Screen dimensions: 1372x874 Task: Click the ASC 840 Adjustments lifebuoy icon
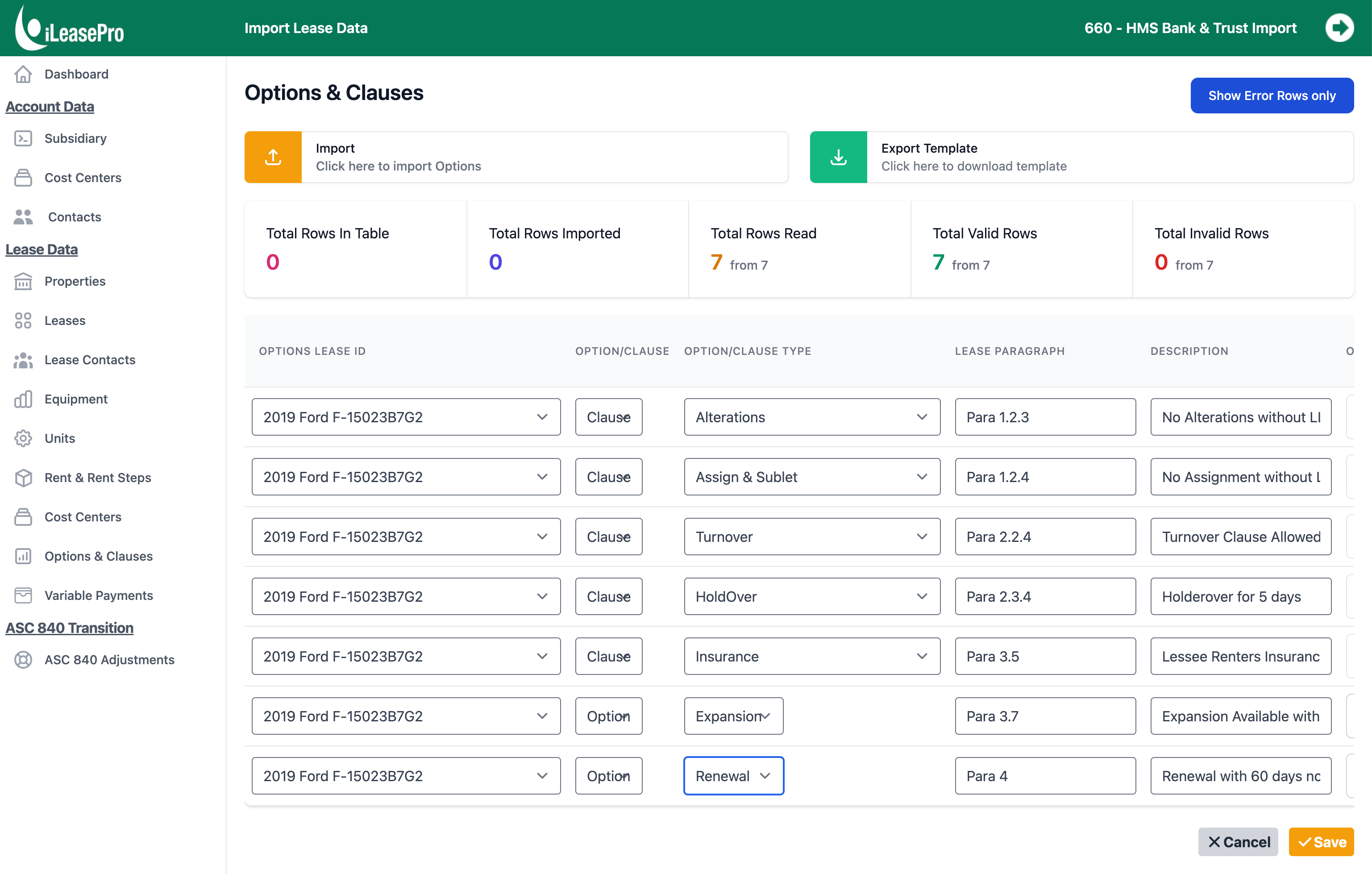pyautogui.click(x=23, y=660)
